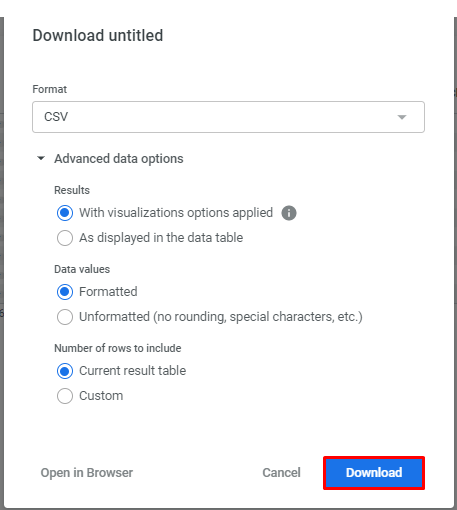Click Number of rows to include heading
This screenshot has width=457, height=510.
tap(118, 348)
